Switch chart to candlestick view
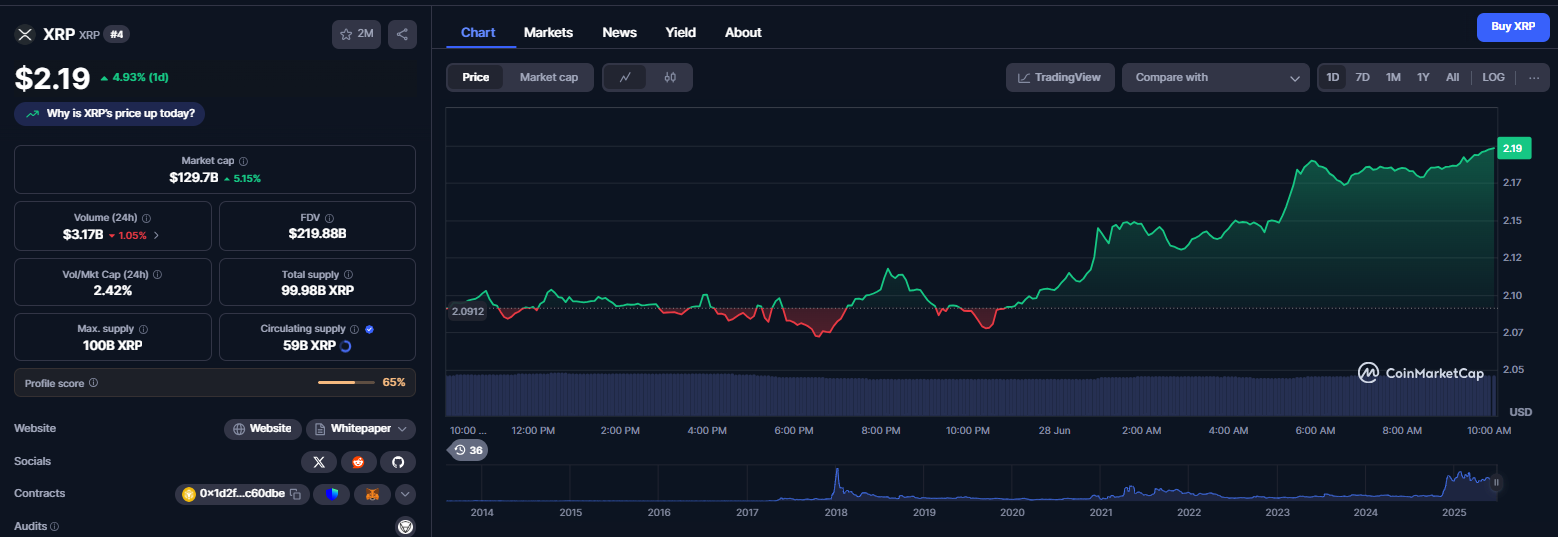 pyautogui.click(x=670, y=77)
